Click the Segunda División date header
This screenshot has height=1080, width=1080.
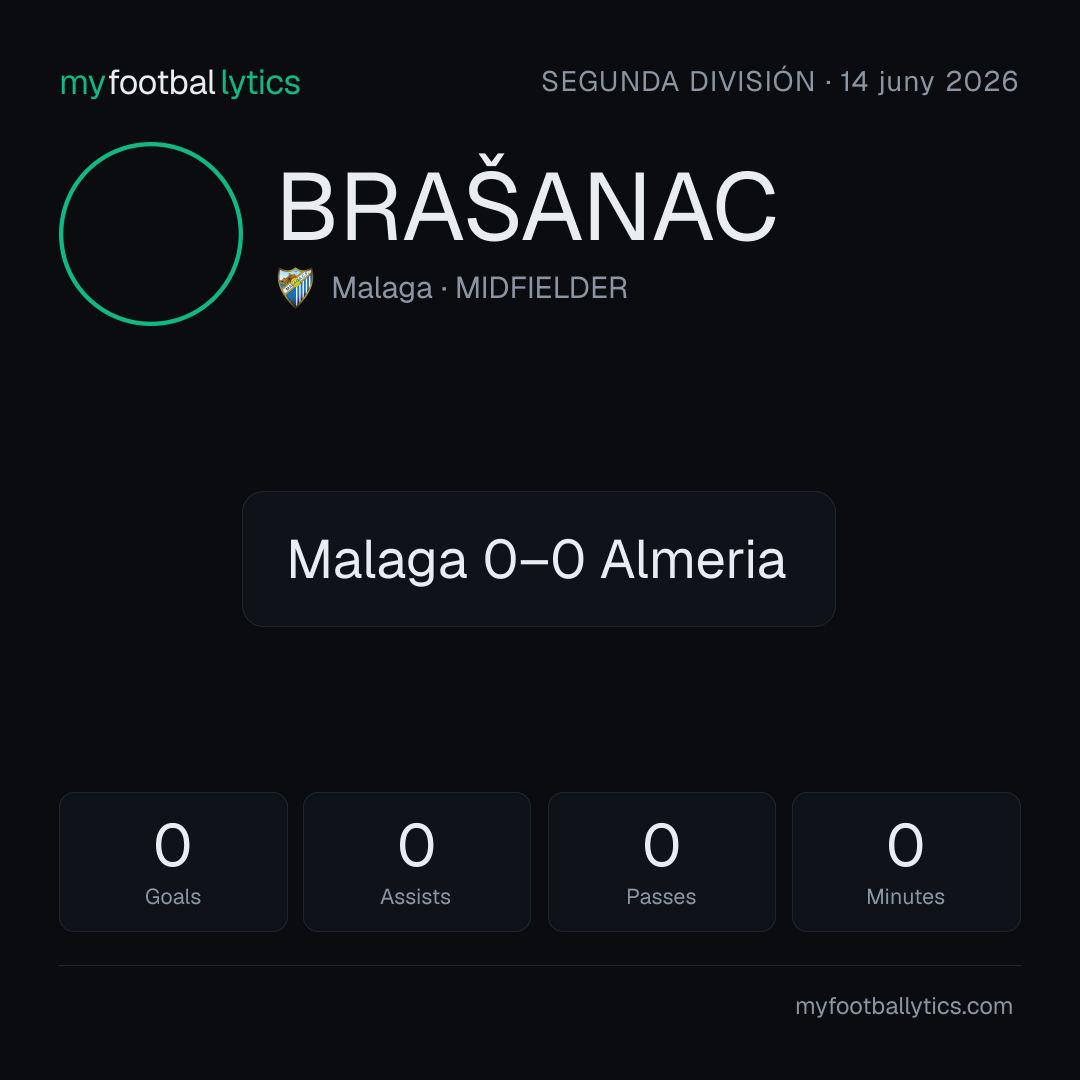tap(780, 82)
